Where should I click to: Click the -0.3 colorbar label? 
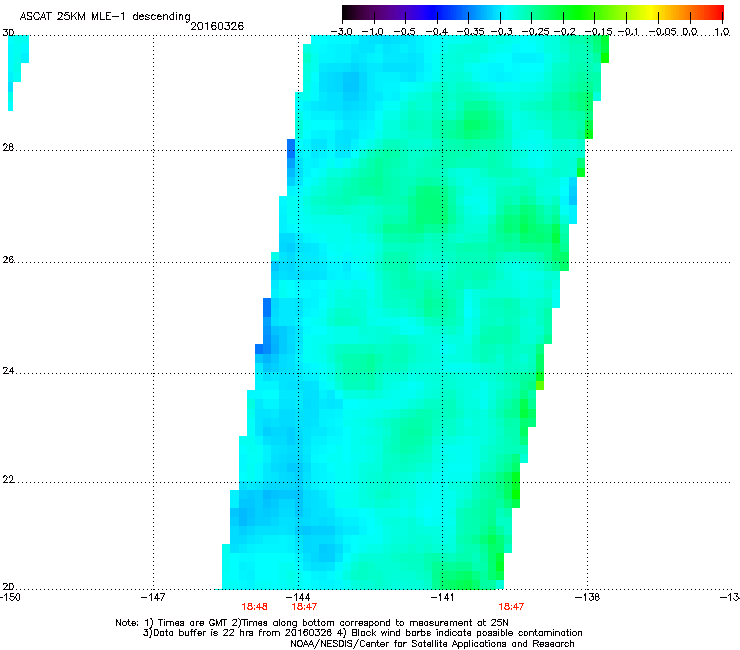tap(502, 32)
